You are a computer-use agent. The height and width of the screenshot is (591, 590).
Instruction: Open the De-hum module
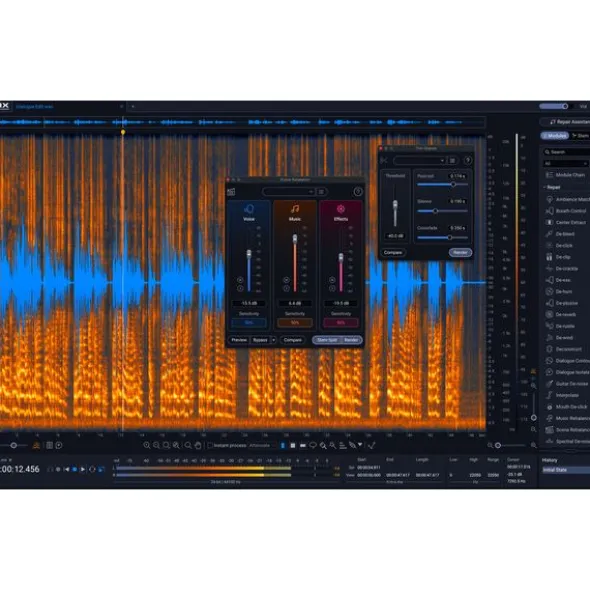click(x=559, y=291)
